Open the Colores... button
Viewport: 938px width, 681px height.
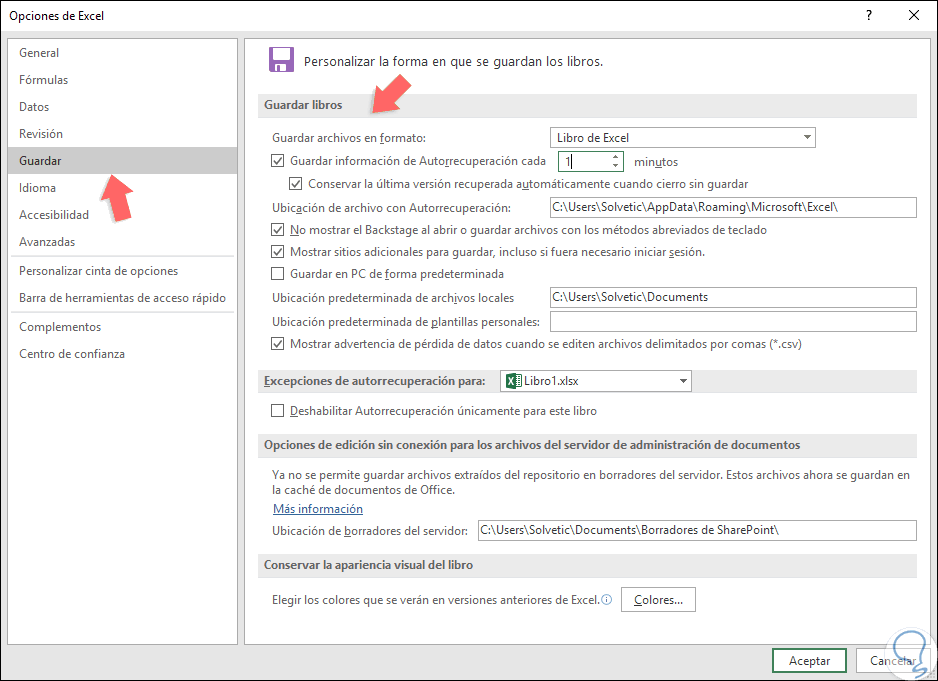pos(658,600)
